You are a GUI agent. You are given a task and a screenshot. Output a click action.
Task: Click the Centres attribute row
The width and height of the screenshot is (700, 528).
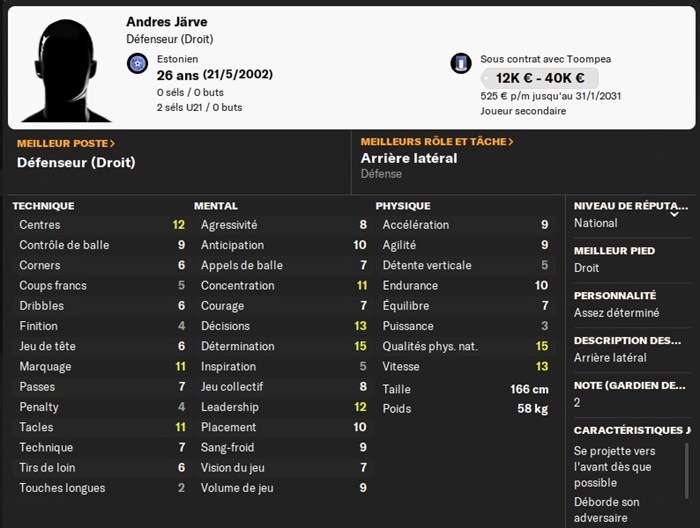(100, 225)
